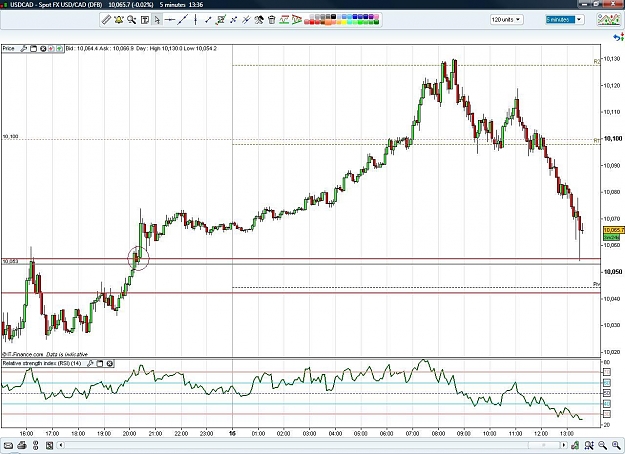The image size is (625, 454).
Task: Select the blue cross-lines tool
Action: pyautogui.click(x=234, y=20)
